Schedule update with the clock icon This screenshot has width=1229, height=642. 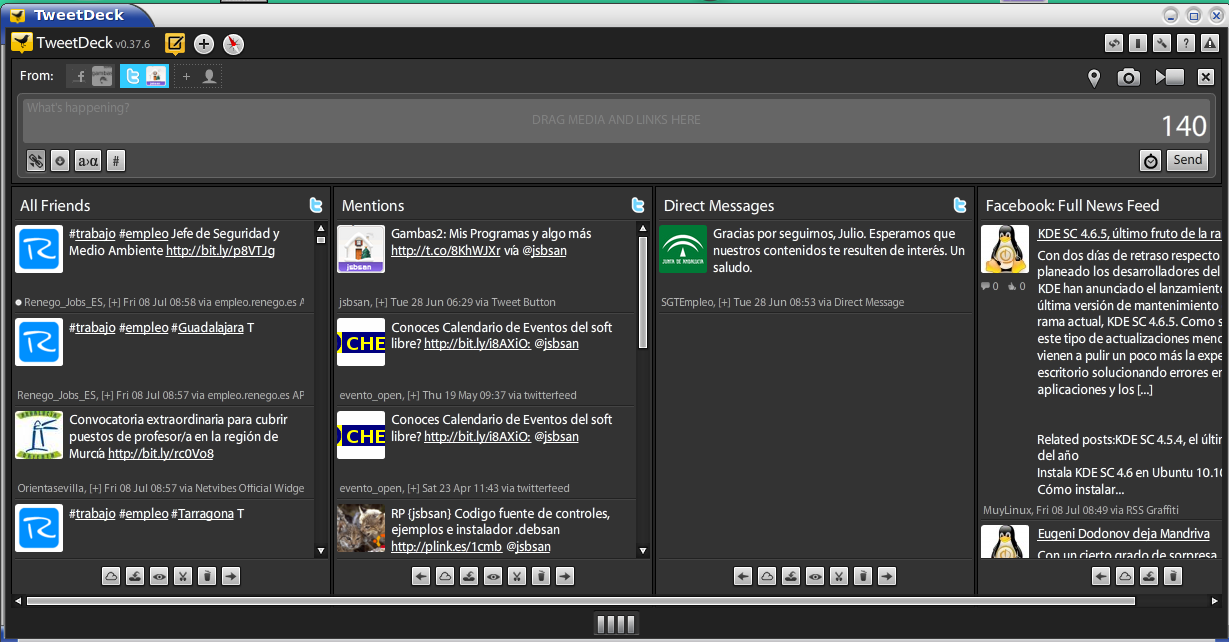[x=1150, y=160]
